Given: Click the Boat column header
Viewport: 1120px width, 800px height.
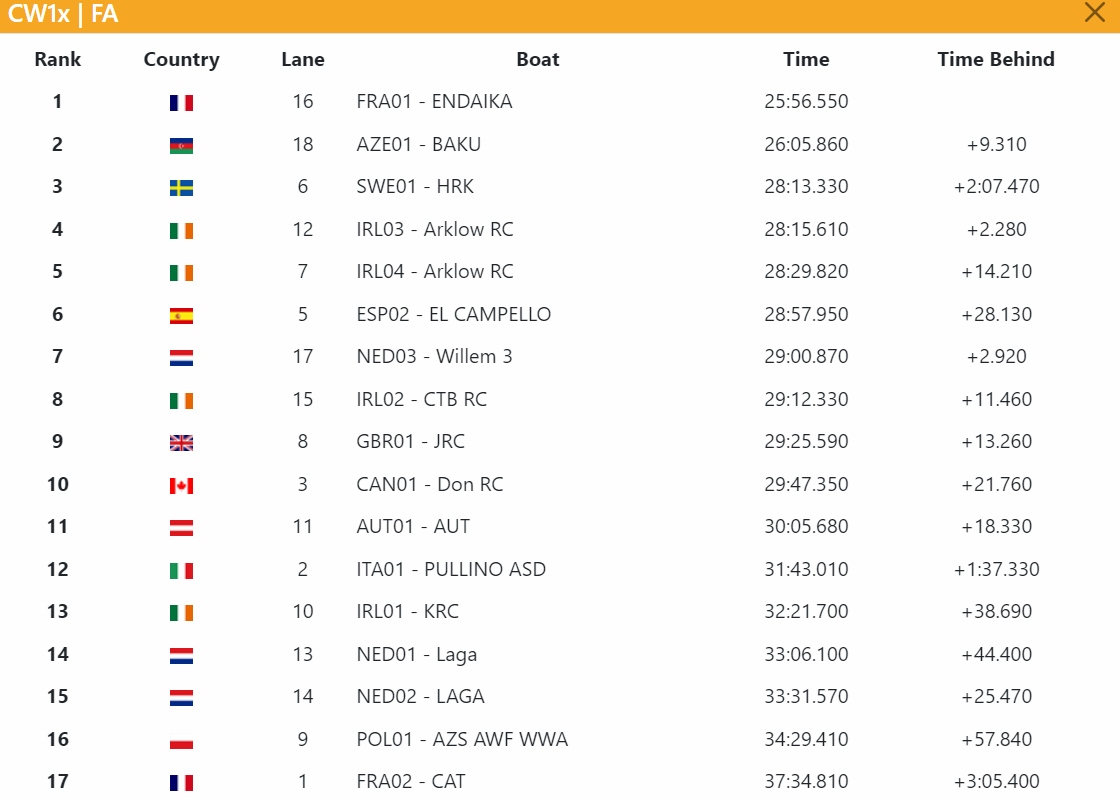Looking at the screenshot, I should tap(538, 59).
